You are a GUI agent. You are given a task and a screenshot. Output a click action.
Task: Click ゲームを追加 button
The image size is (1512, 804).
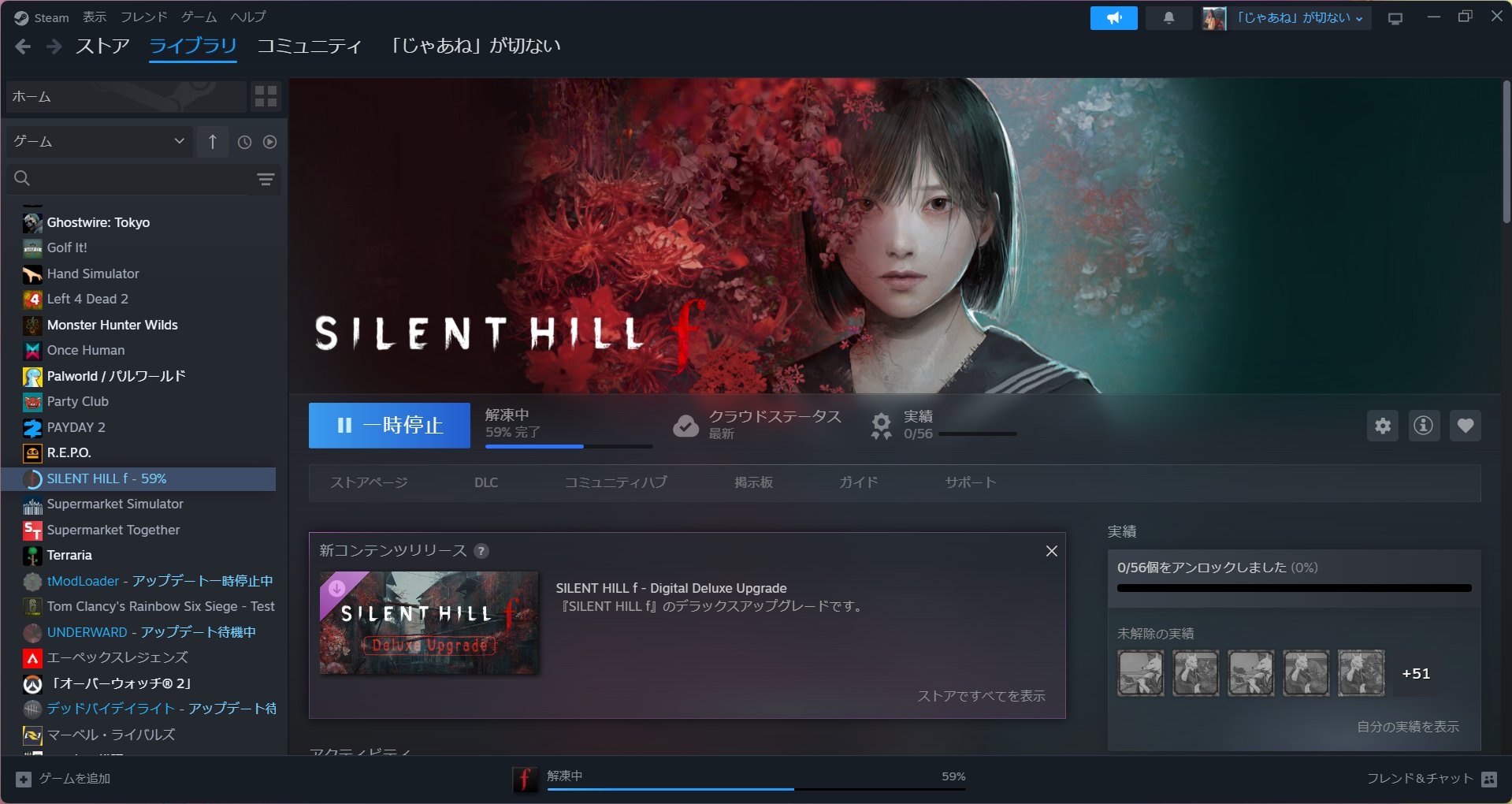pyautogui.click(x=64, y=779)
